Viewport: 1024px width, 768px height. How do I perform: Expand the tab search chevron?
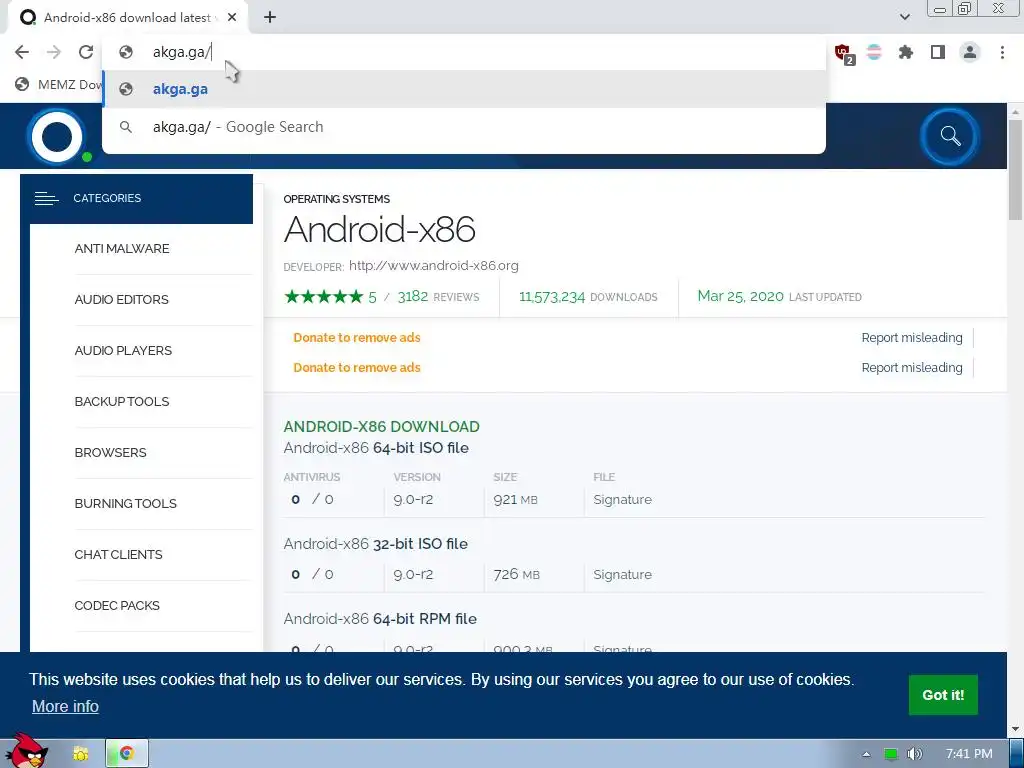tap(904, 17)
